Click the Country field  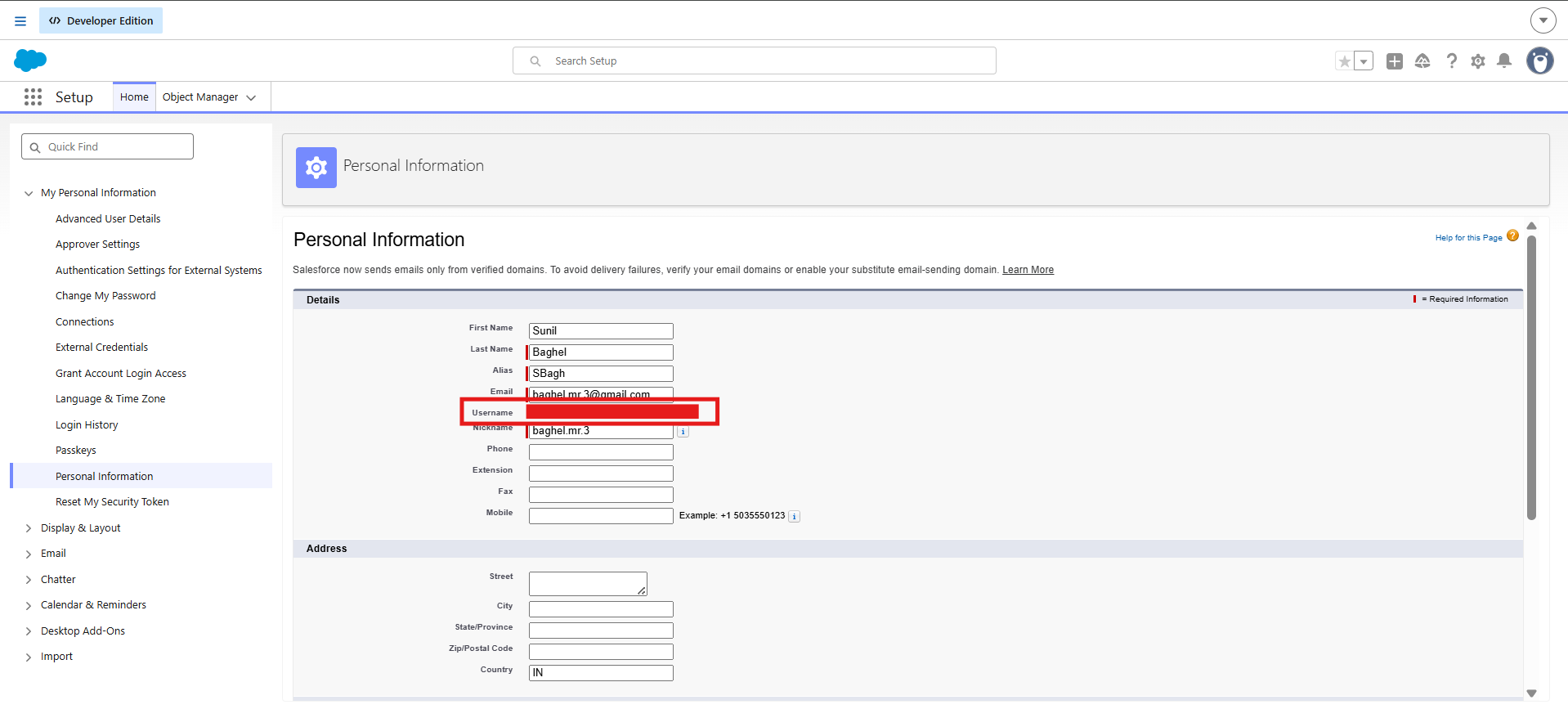click(601, 672)
